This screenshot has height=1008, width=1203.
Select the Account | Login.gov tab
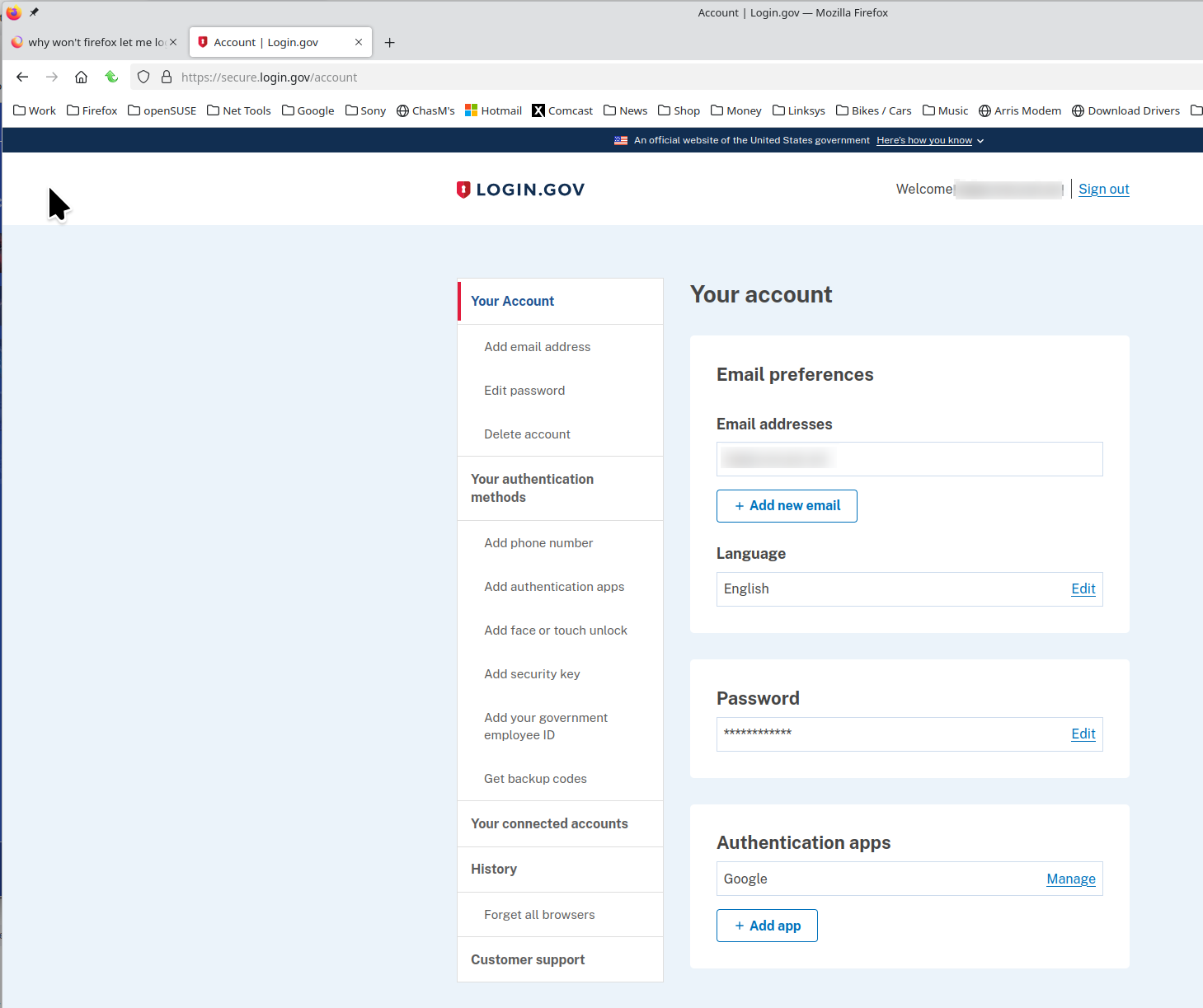click(280, 42)
